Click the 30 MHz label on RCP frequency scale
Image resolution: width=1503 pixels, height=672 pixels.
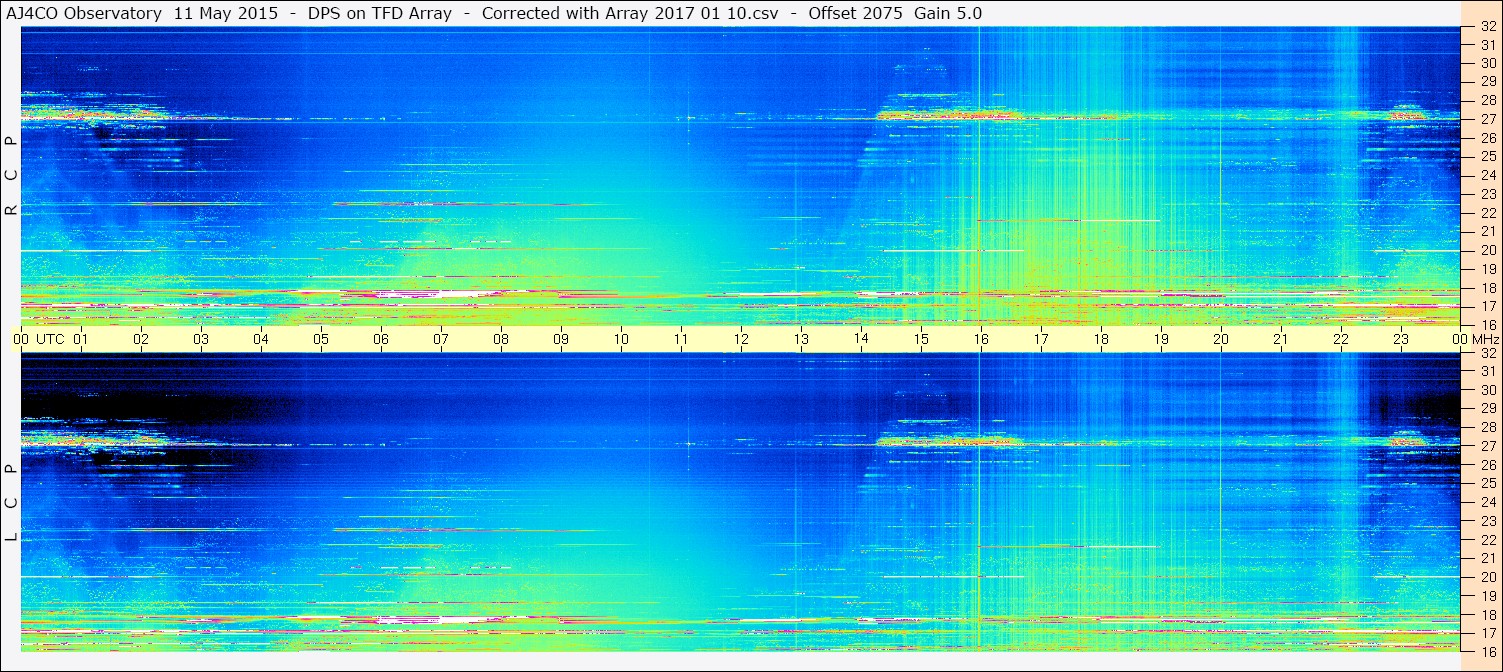1488,63
